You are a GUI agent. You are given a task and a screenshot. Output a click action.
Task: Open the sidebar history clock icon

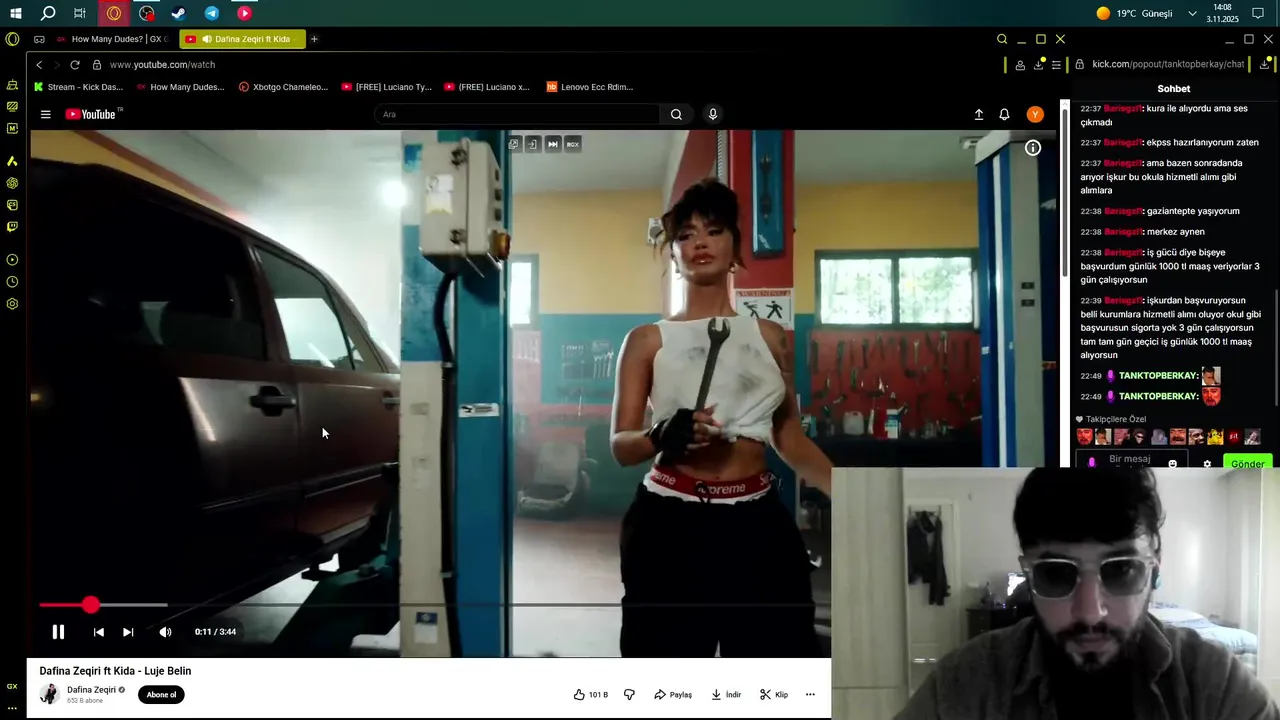[x=12, y=282]
